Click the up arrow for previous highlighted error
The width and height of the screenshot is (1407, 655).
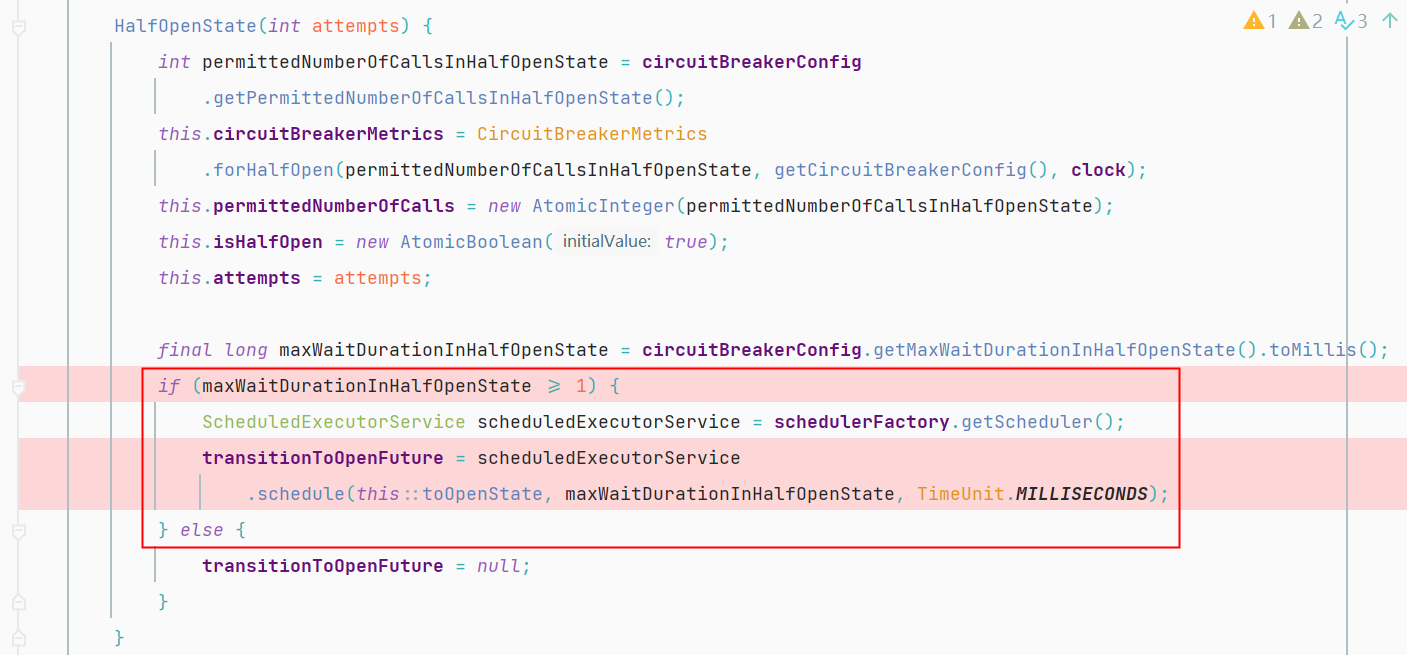pyautogui.click(x=1389, y=20)
